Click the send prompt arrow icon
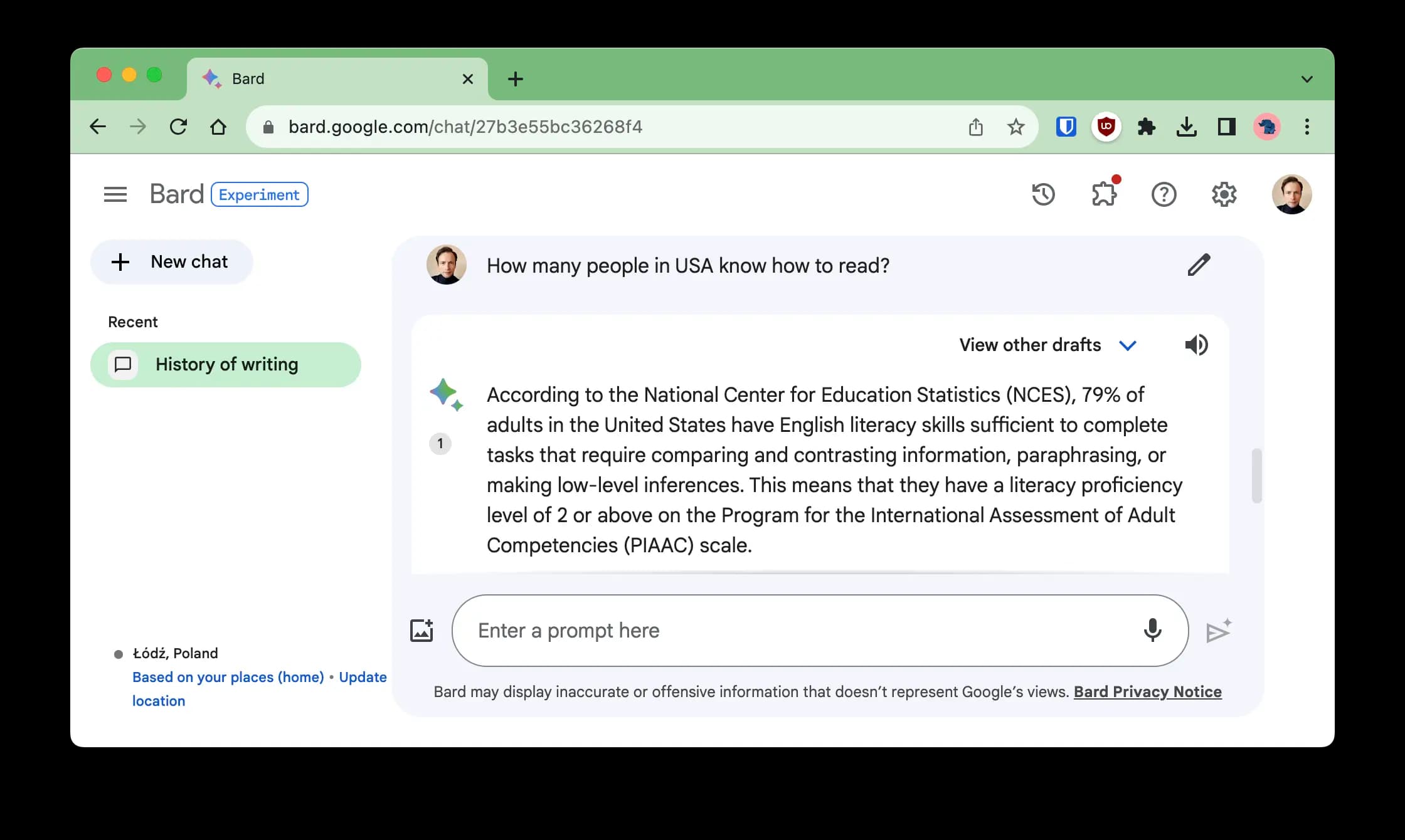This screenshot has height=840, width=1405. coord(1219,631)
